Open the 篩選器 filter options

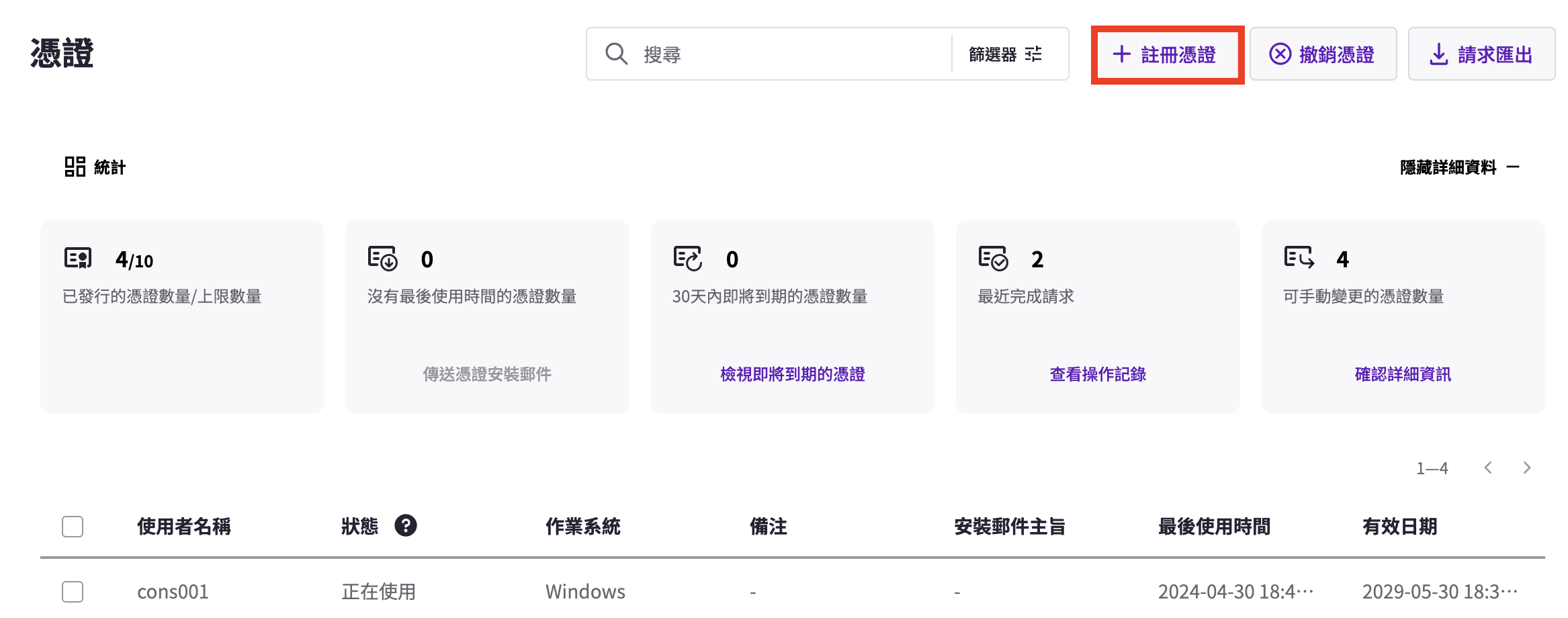tap(1005, 54)
